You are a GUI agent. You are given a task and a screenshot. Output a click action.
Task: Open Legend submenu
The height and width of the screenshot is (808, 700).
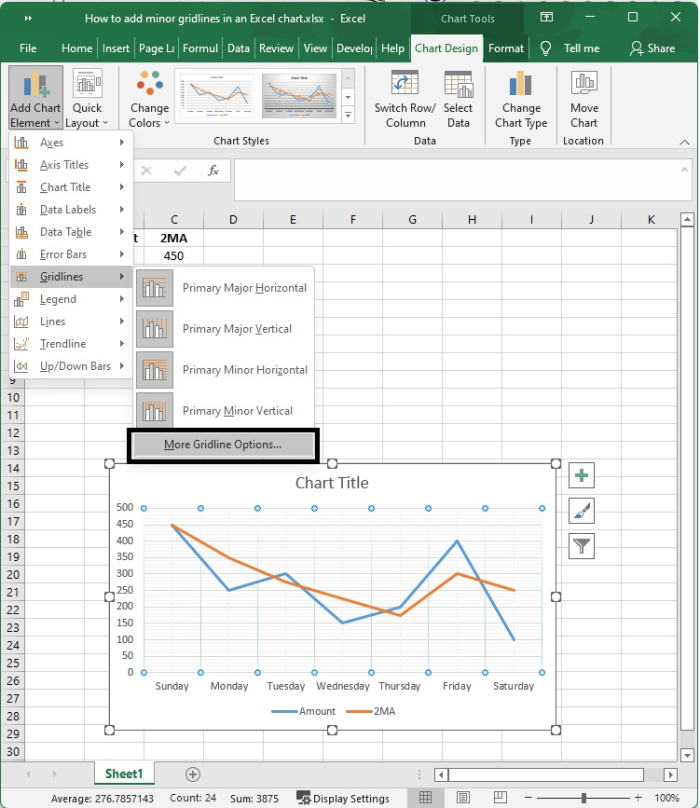(x=71, y=299)
